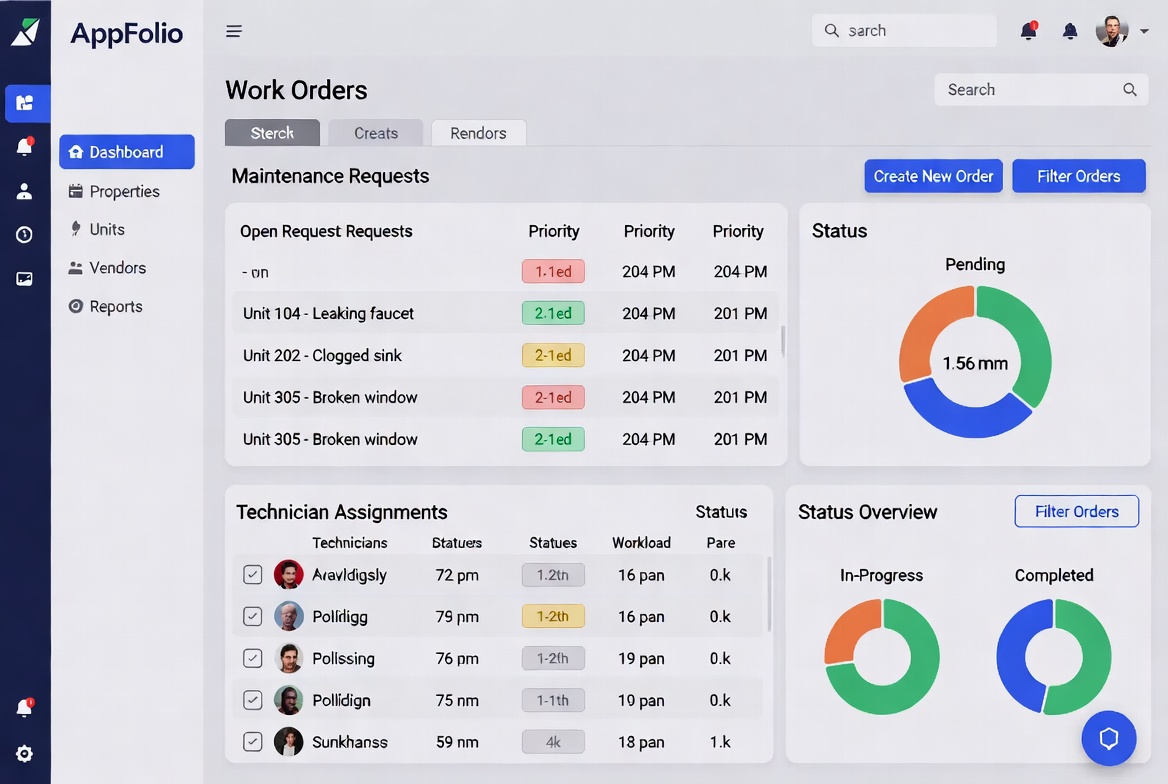Open the user profile avatar
Screen dimensions: 1168x784
1111,31
